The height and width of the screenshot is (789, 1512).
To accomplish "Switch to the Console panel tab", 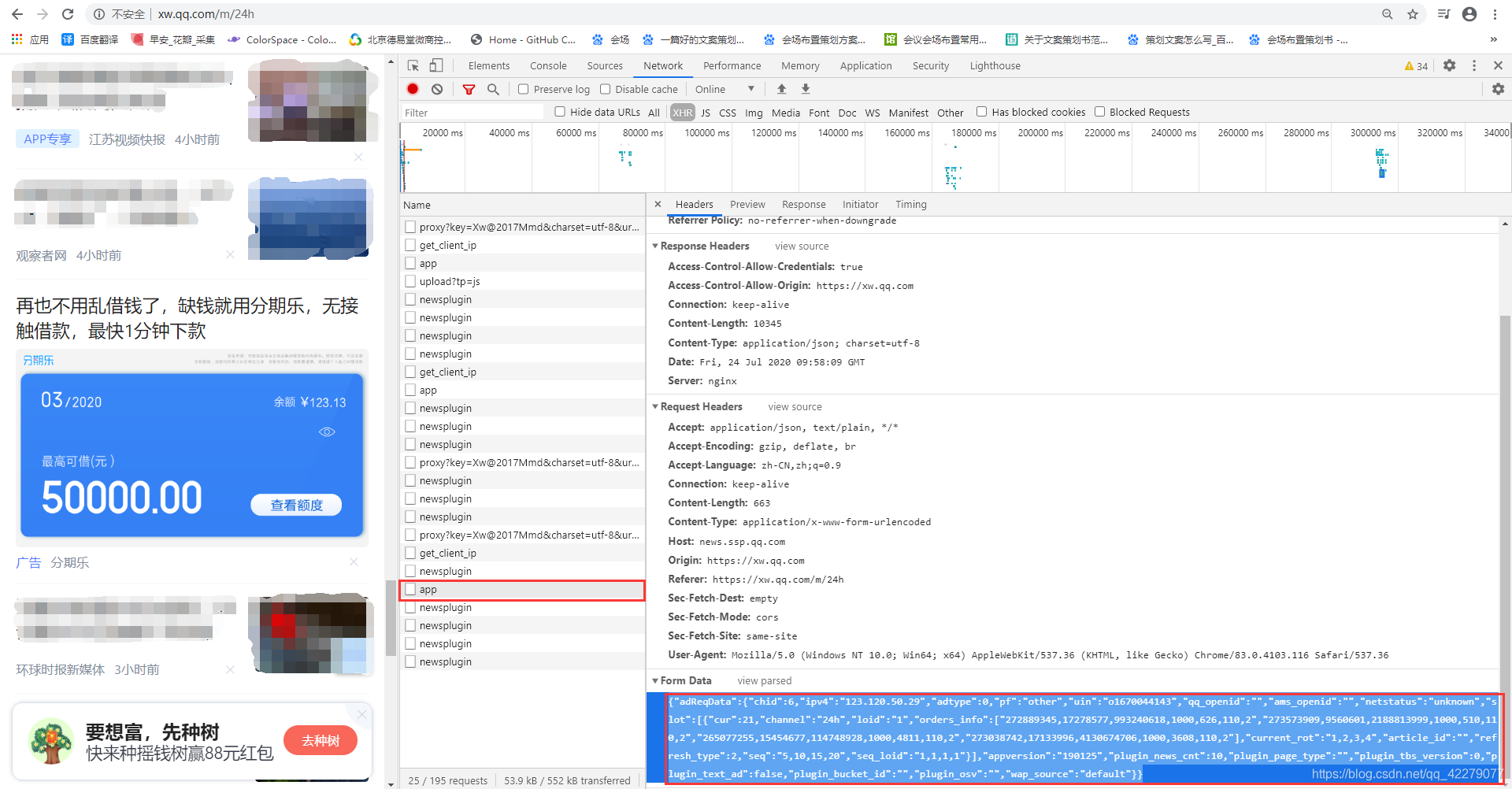I will (548, 66).
